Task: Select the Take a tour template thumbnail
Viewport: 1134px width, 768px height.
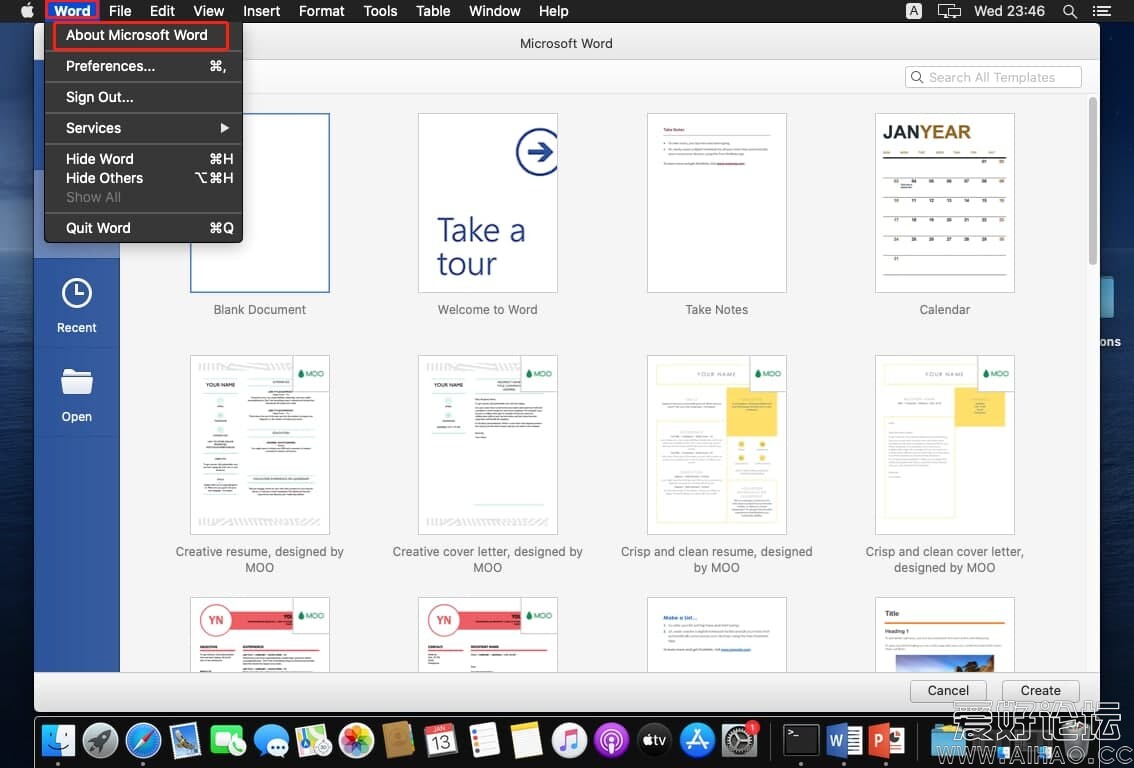Action: [487, 202]
